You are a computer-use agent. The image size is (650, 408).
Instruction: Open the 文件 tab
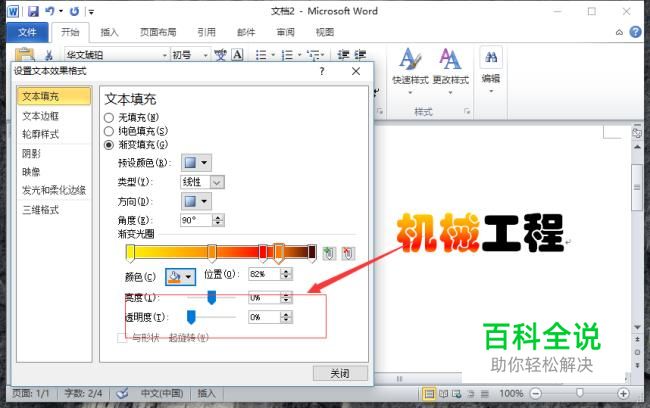27,32
